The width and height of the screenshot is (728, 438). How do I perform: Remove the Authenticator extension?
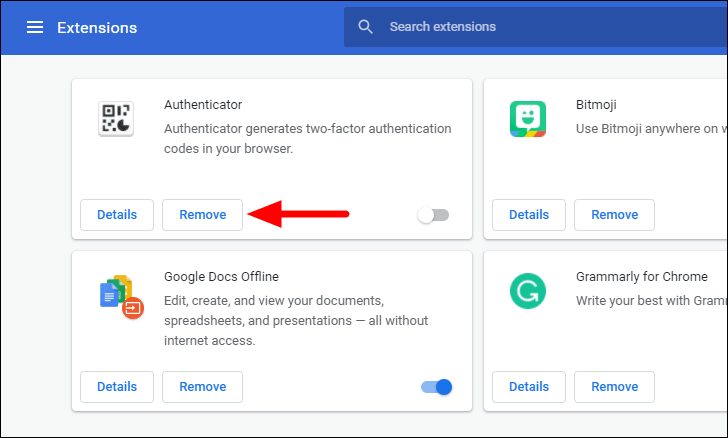[x=202, y=215]
